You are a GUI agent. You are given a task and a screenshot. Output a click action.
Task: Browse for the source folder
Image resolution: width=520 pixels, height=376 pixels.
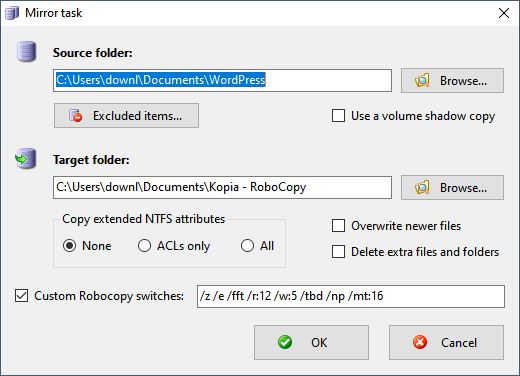click(452, 81)
